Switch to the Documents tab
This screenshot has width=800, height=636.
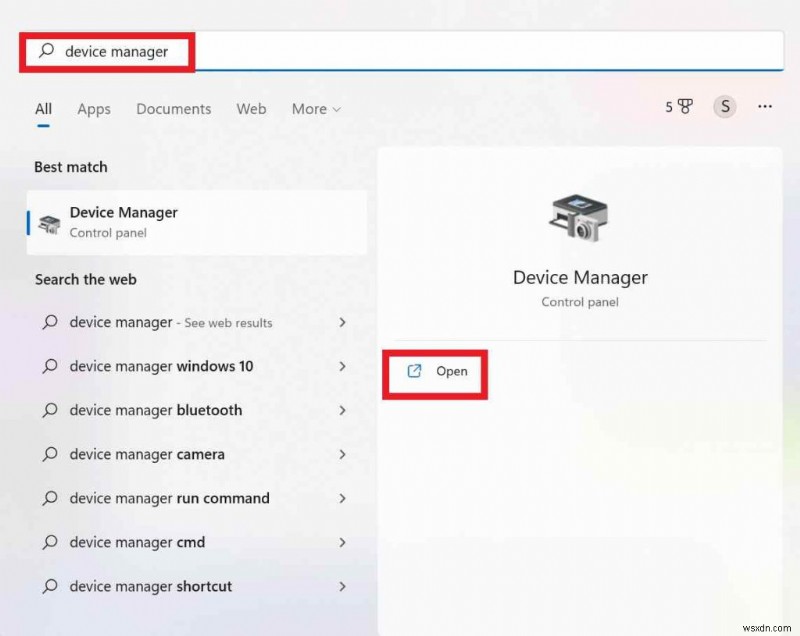click(x=173, y=109)
